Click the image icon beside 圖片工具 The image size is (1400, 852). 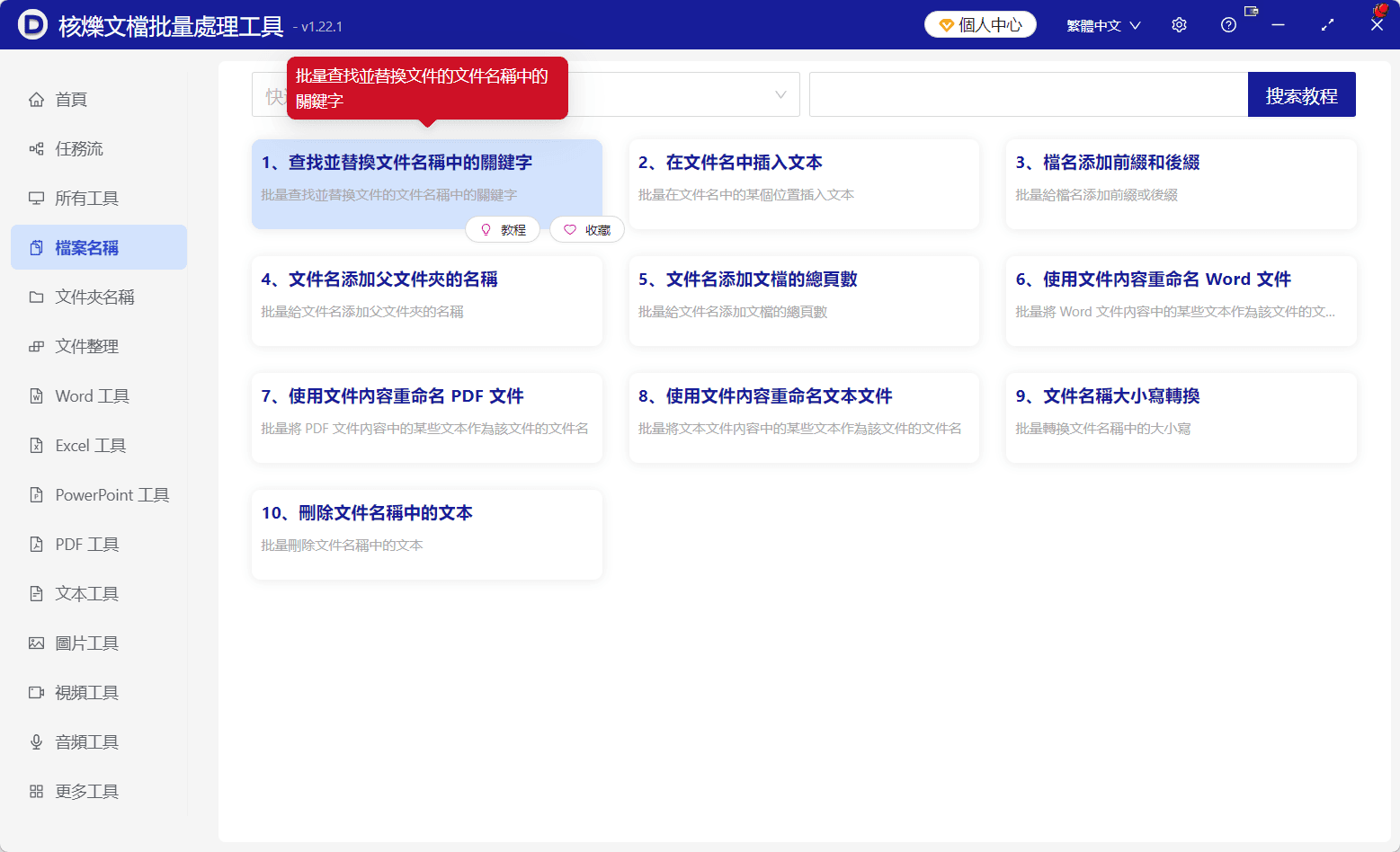[36, 643]
